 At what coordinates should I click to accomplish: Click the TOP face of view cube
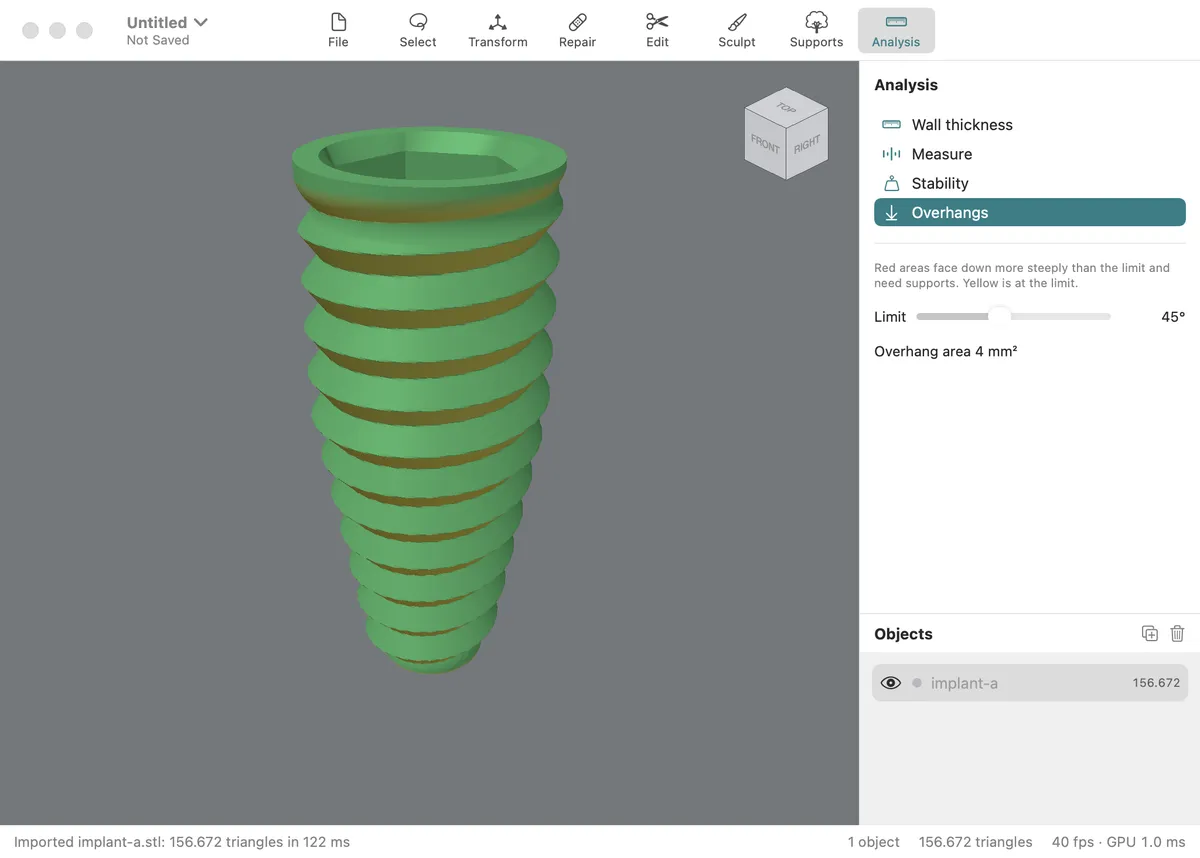pyautogui.click(x=786, y=107)
